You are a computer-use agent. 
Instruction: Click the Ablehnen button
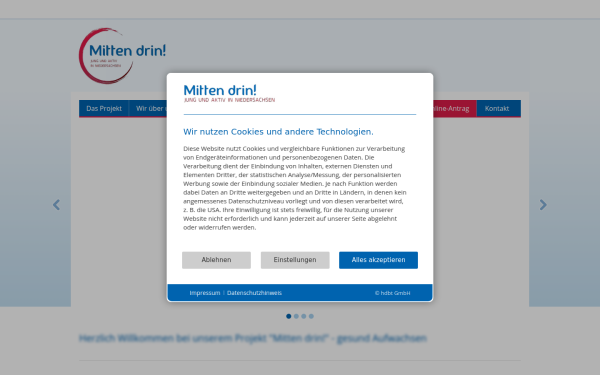tap(216, 260)
